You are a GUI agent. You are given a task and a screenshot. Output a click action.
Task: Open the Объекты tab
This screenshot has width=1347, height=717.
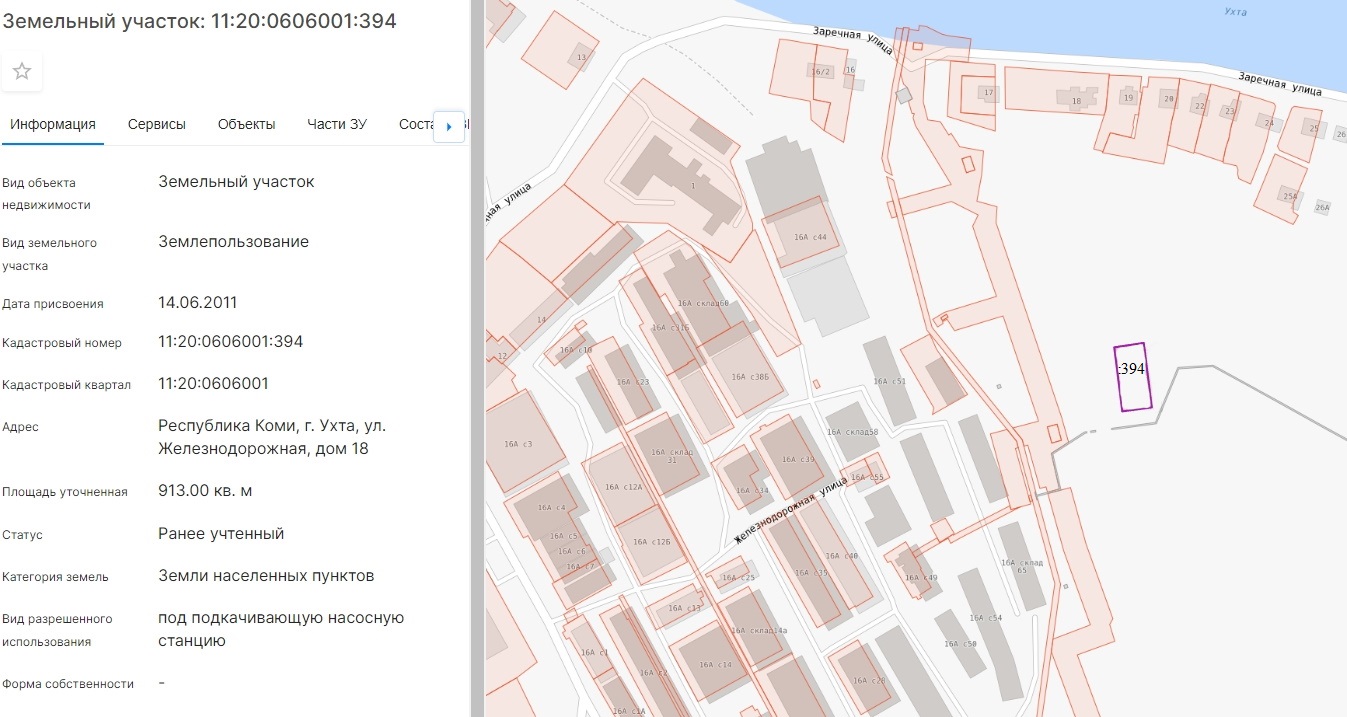pyautogui.click(x=246, y=125)
